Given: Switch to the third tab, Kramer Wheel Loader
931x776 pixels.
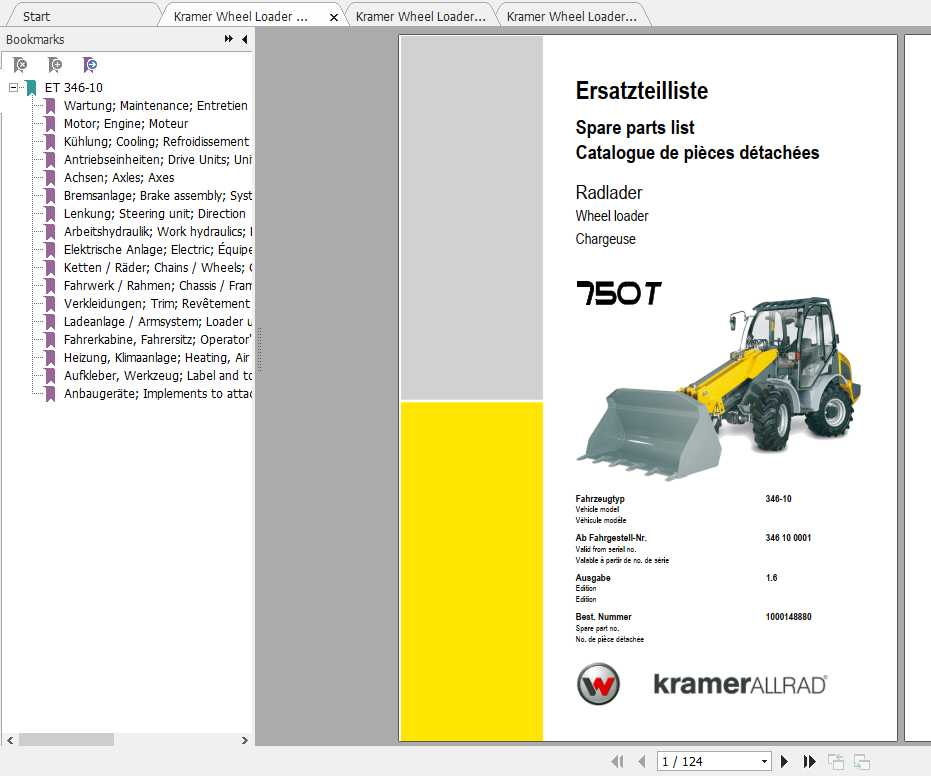Looking at the screenshot, I should coord(420,17).
